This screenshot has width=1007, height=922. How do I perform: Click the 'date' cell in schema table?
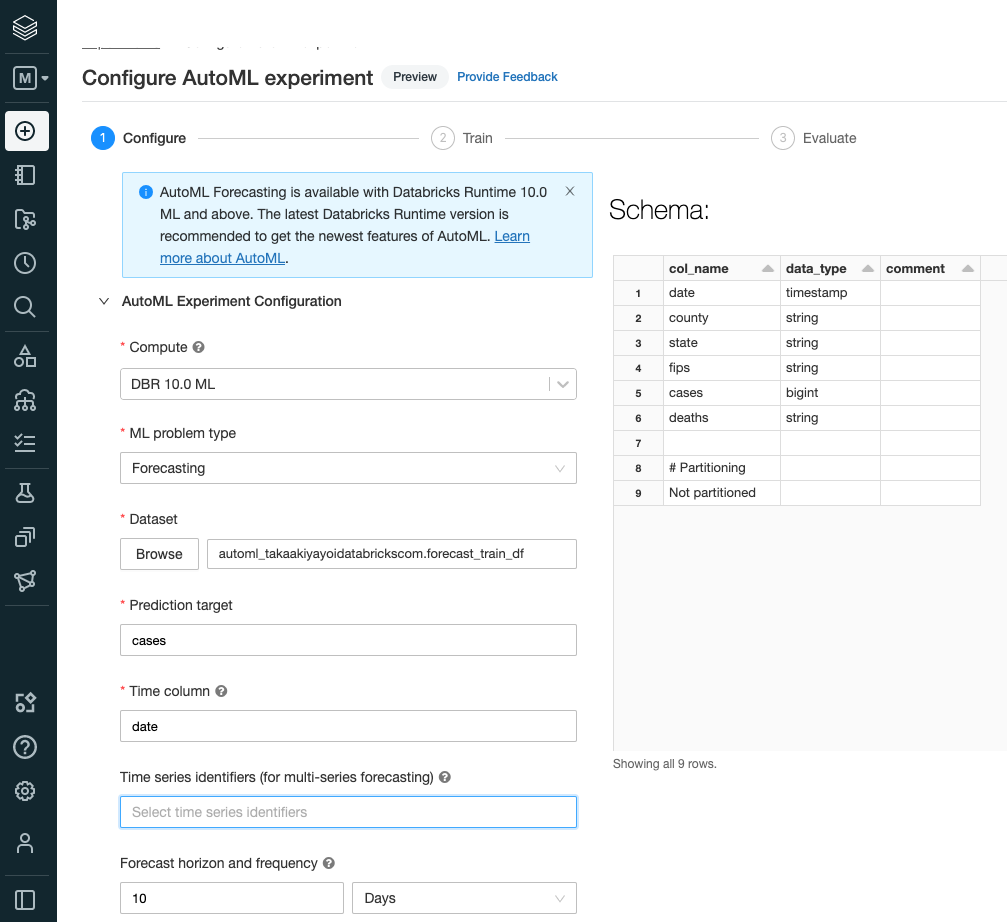(x=721, y=293)
